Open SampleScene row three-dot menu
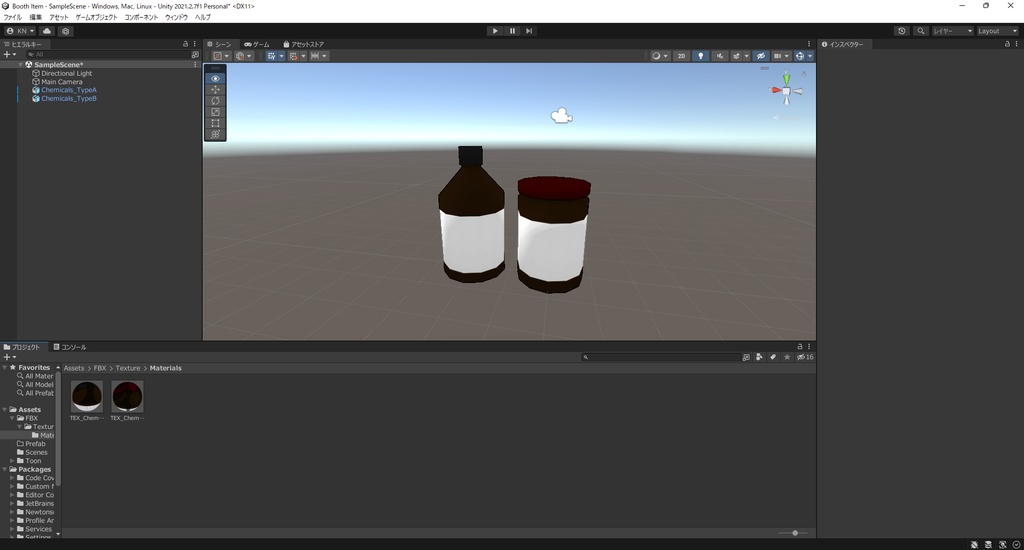This screenshot has height=550, width=1024. coord(195,65)
